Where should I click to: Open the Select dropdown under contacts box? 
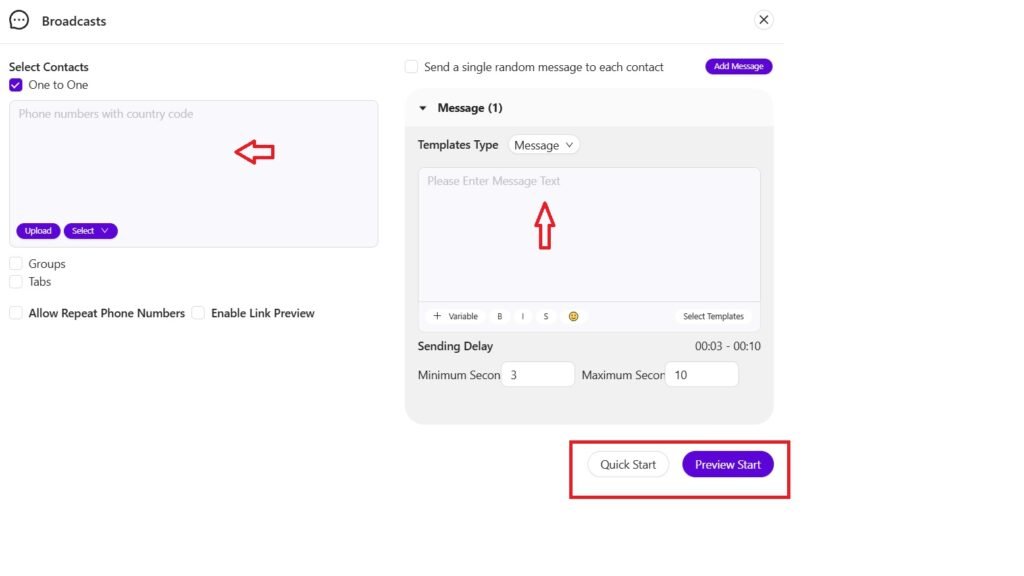(x=90, y=231)
